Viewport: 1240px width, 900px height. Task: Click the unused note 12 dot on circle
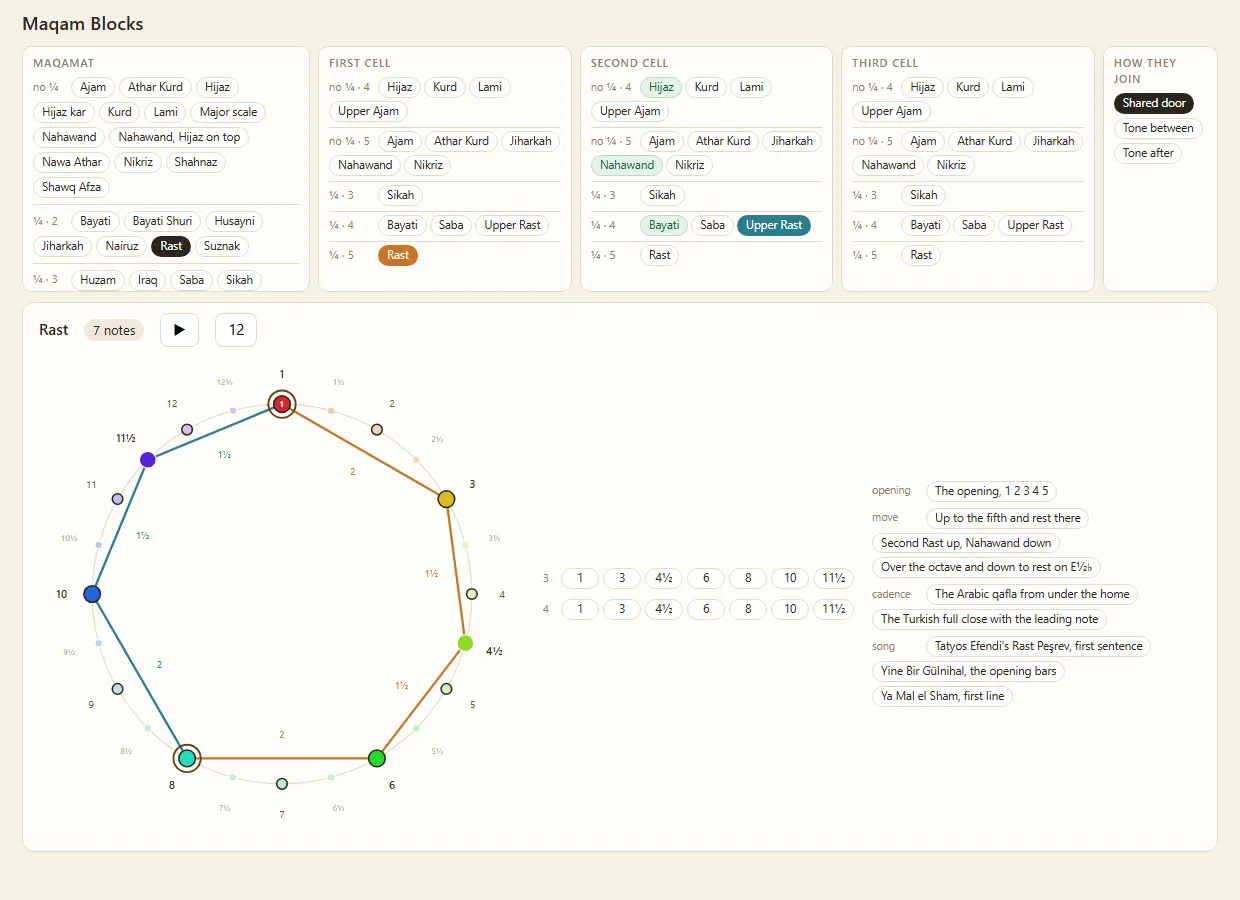(187, 429)
